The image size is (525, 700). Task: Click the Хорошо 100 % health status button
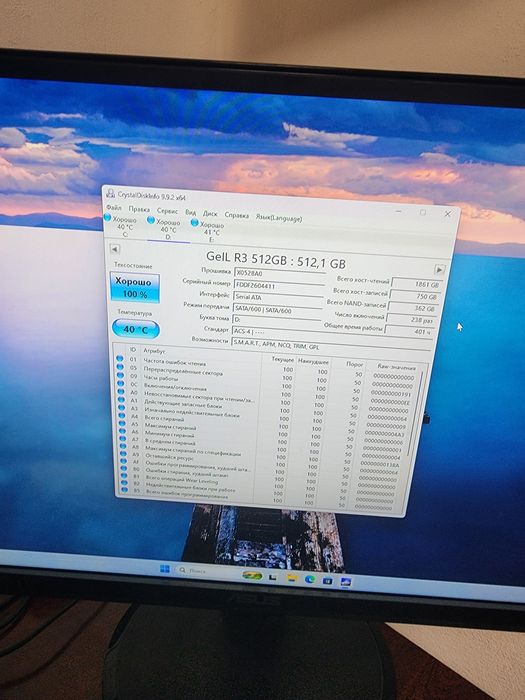(x=135, y=288)
